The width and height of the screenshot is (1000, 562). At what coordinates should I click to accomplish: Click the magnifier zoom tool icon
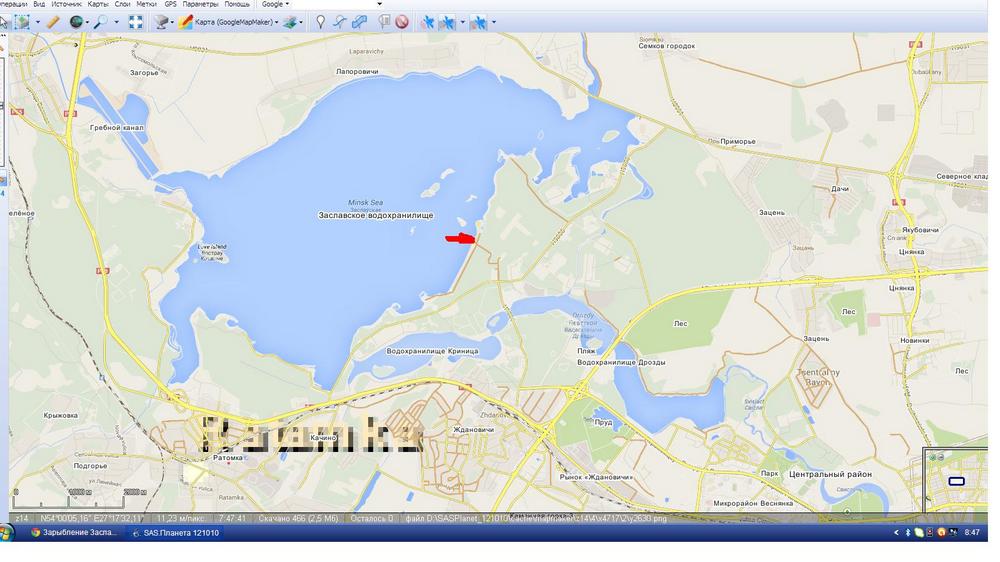[x=101, y=21]
